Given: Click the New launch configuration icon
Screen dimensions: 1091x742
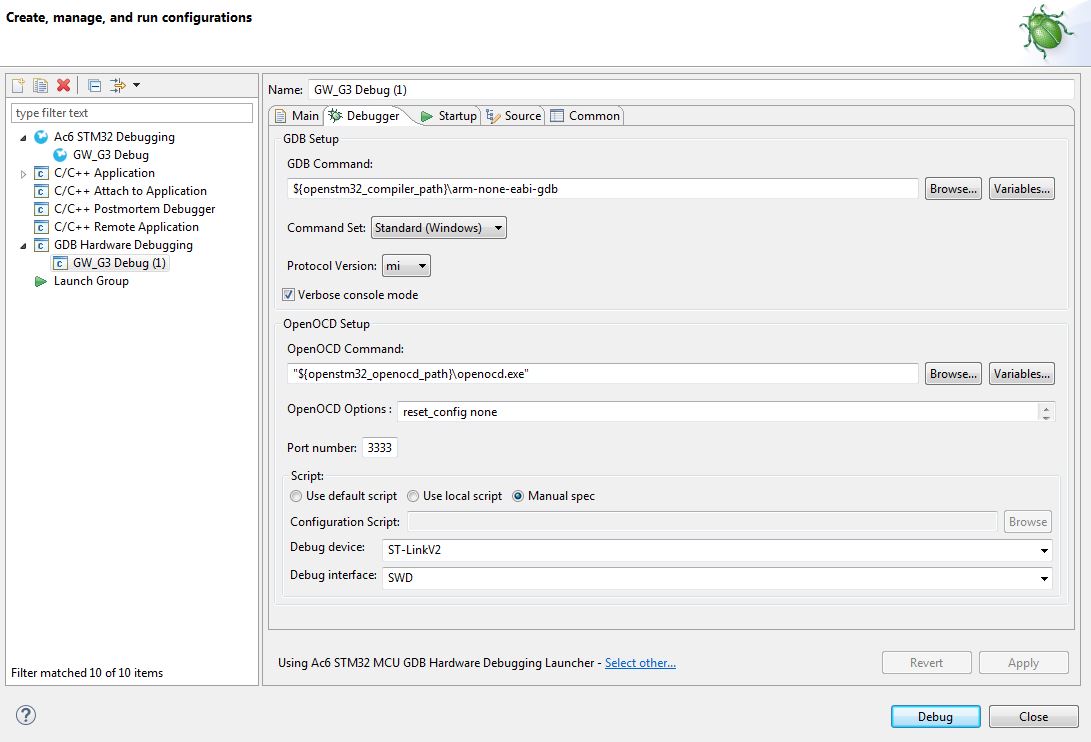Looking at the screenshot, I should click(18, 86).
